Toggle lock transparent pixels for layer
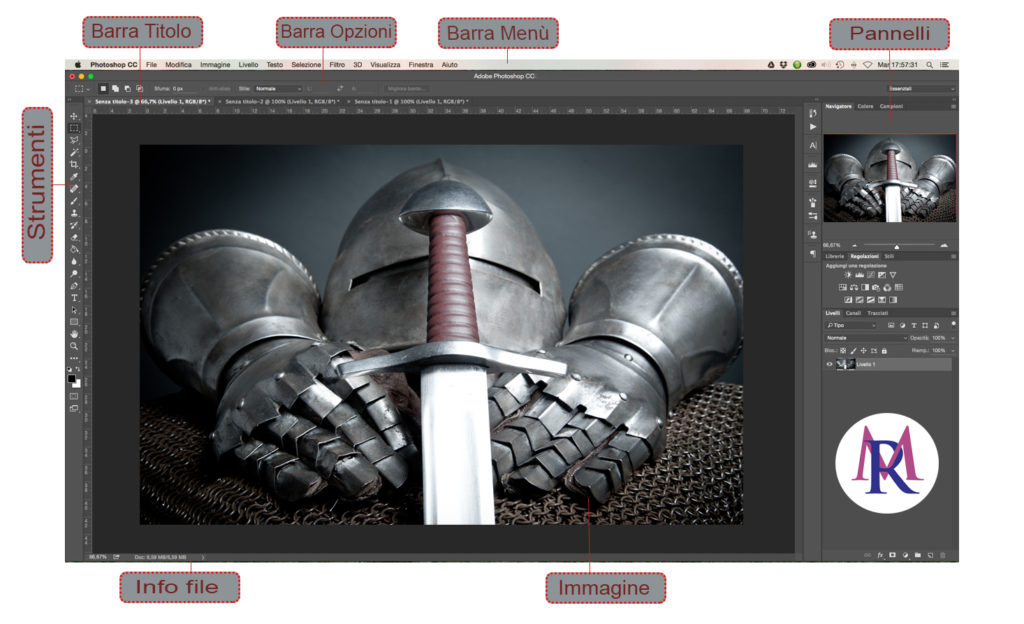1024x624 pixels. point(843,351)
